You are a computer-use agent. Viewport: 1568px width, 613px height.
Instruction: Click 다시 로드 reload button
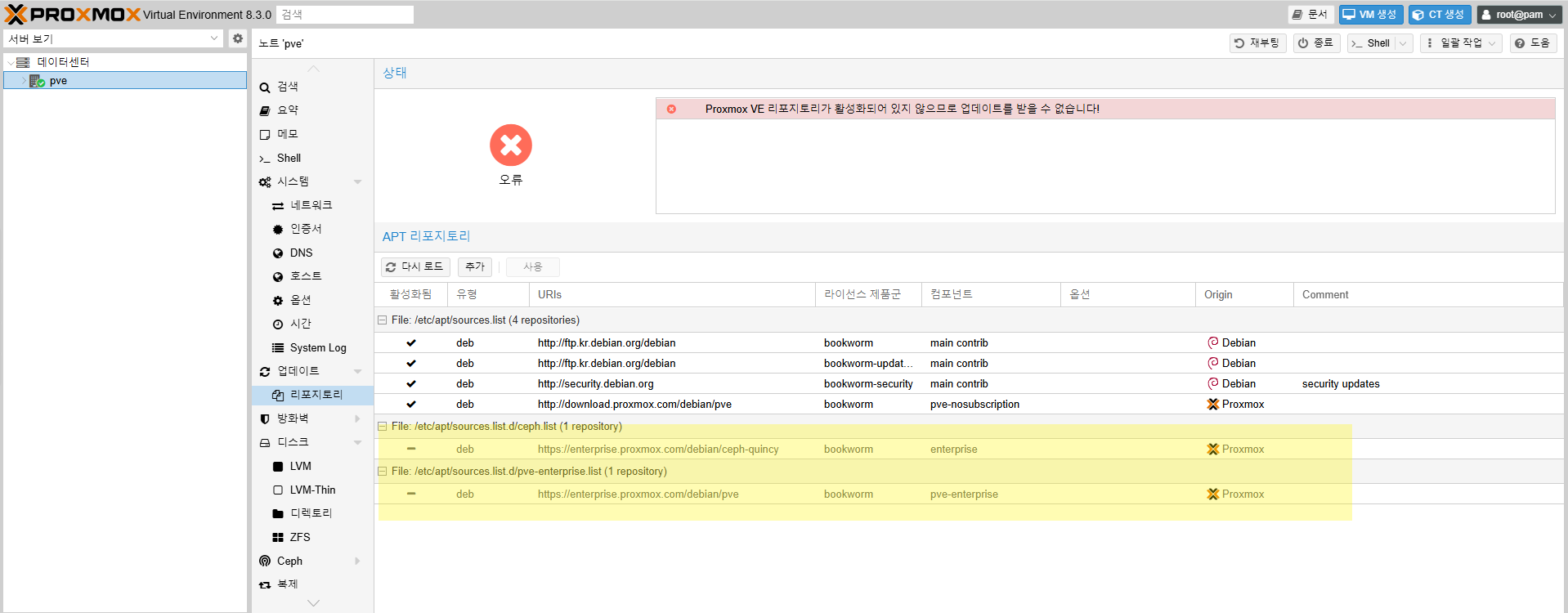[x=415, y=267]
